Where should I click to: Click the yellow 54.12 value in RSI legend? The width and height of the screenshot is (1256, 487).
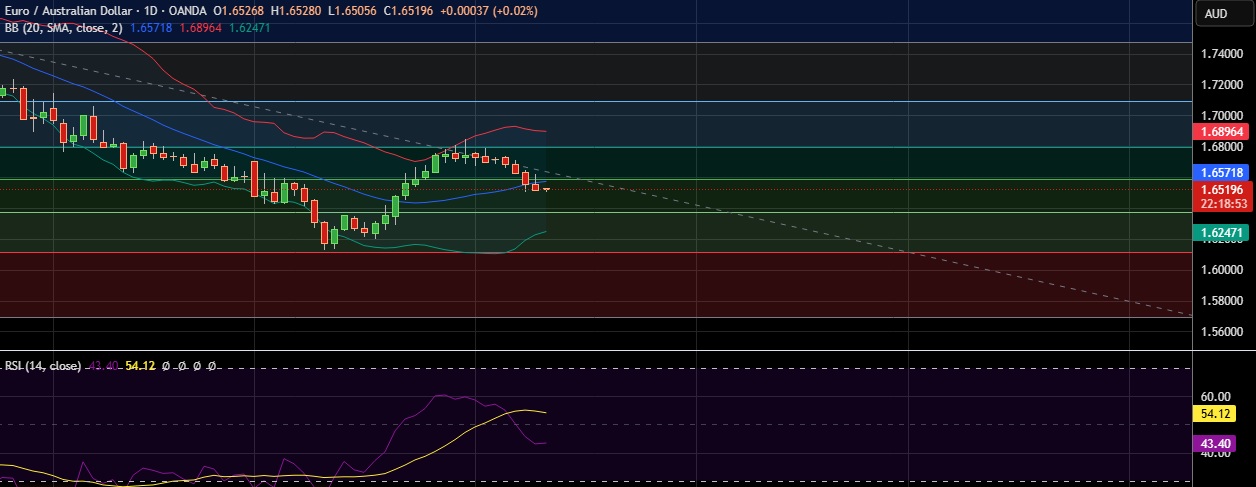(141, 366)
